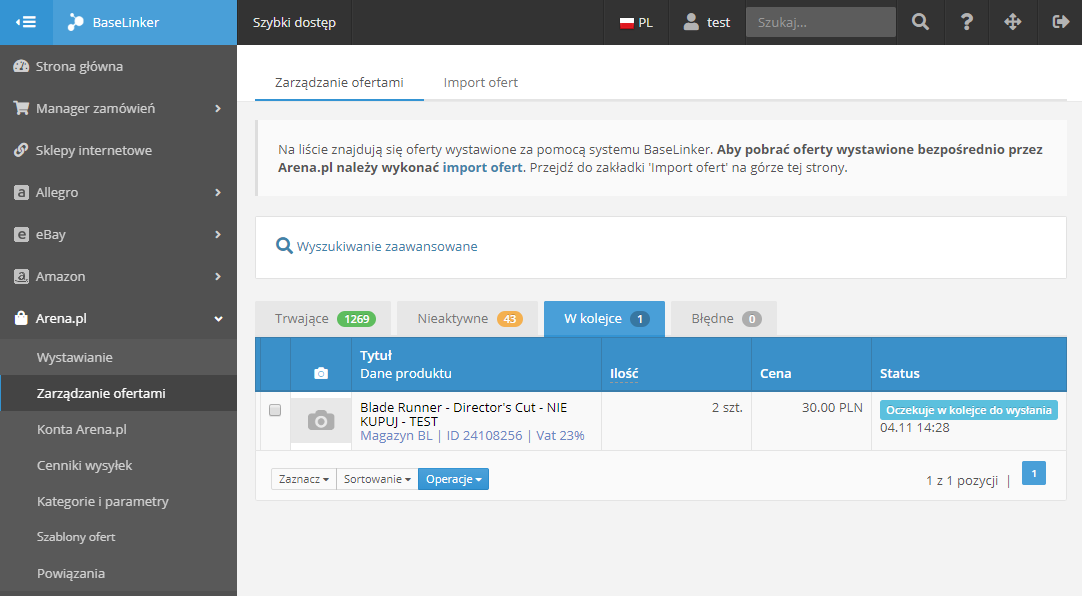Click the shopping cart icon for Manager zamówień
1082x596 pixels.
[x=21, y=108]
